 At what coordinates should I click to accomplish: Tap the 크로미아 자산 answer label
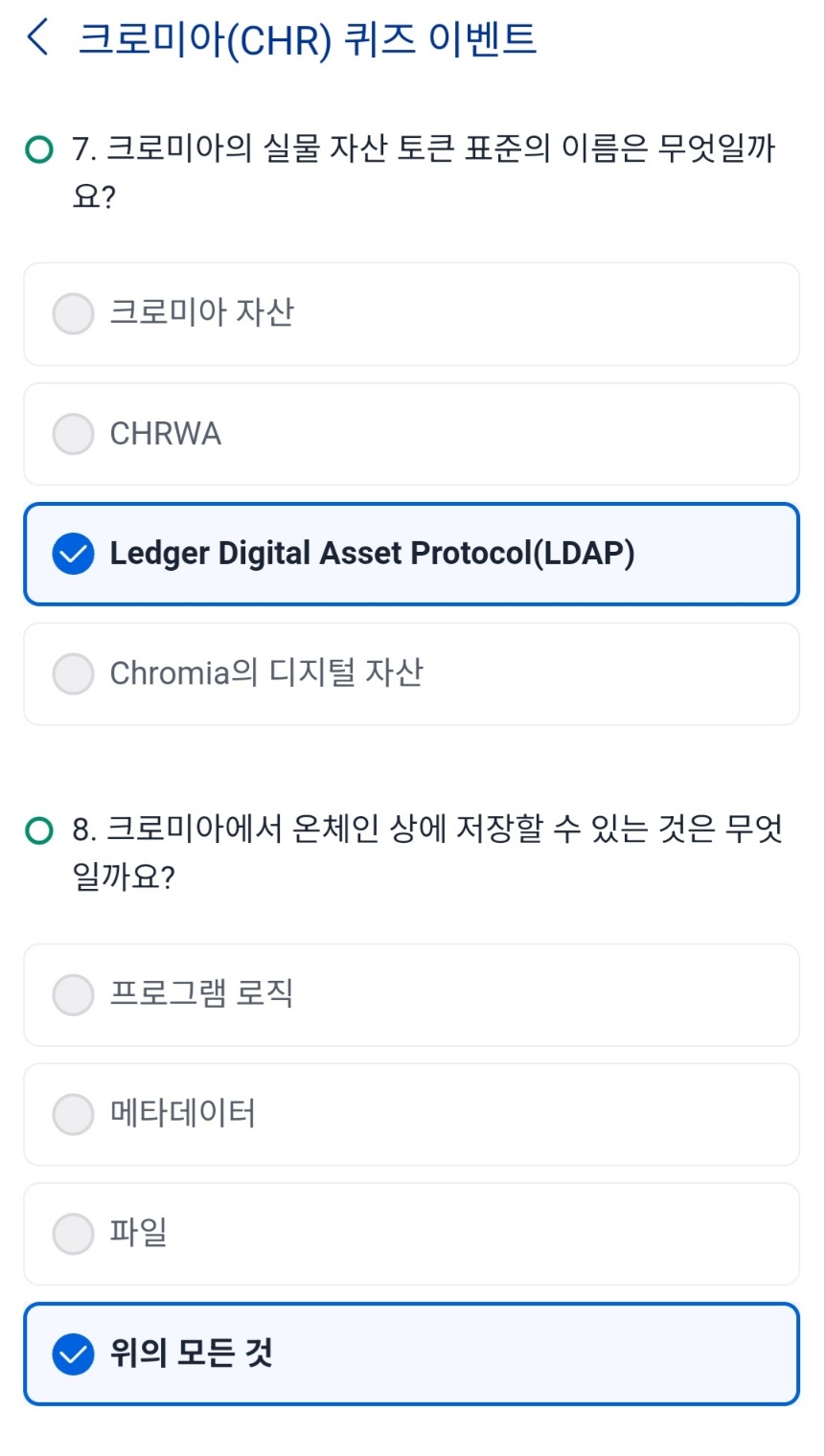pyautogui.click(x=202, y=313)
